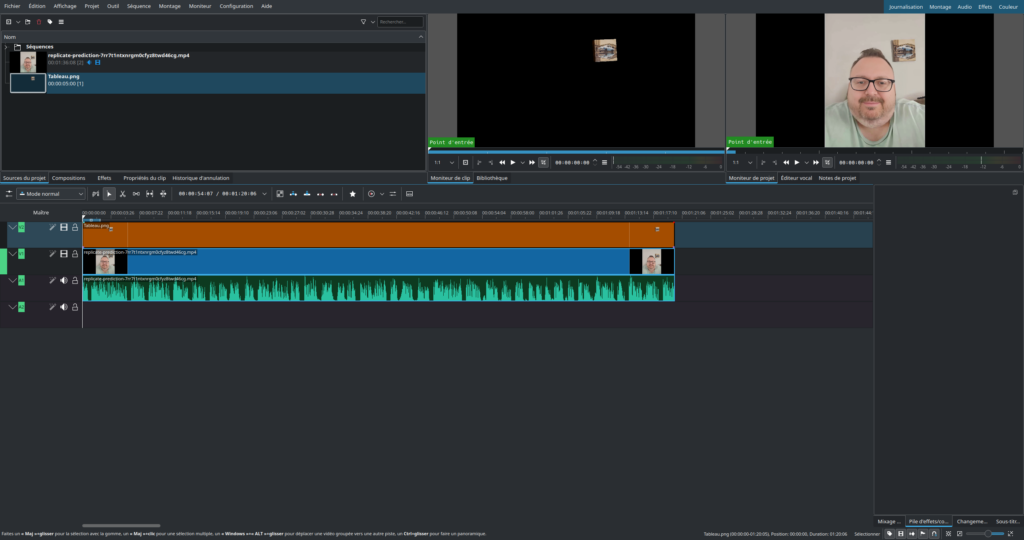Open the Montage menu in menu bar

point(169,6)
